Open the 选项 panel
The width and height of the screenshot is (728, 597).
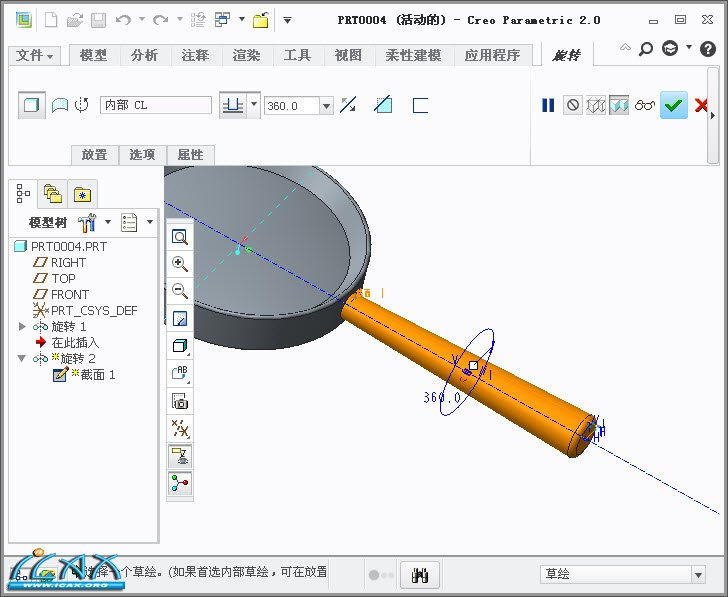click(x=143, y=155)
